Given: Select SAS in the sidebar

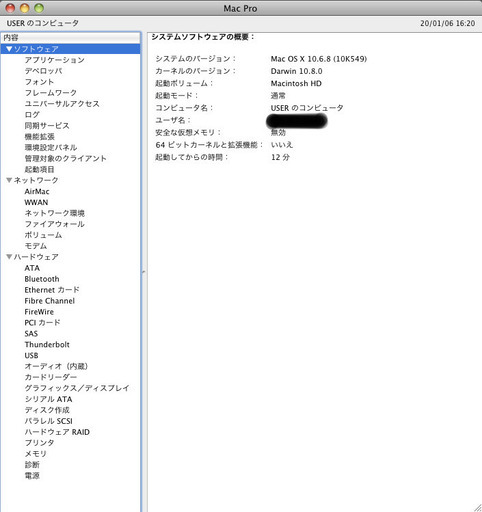Looking at the screenshot, I should coord(31,334).
